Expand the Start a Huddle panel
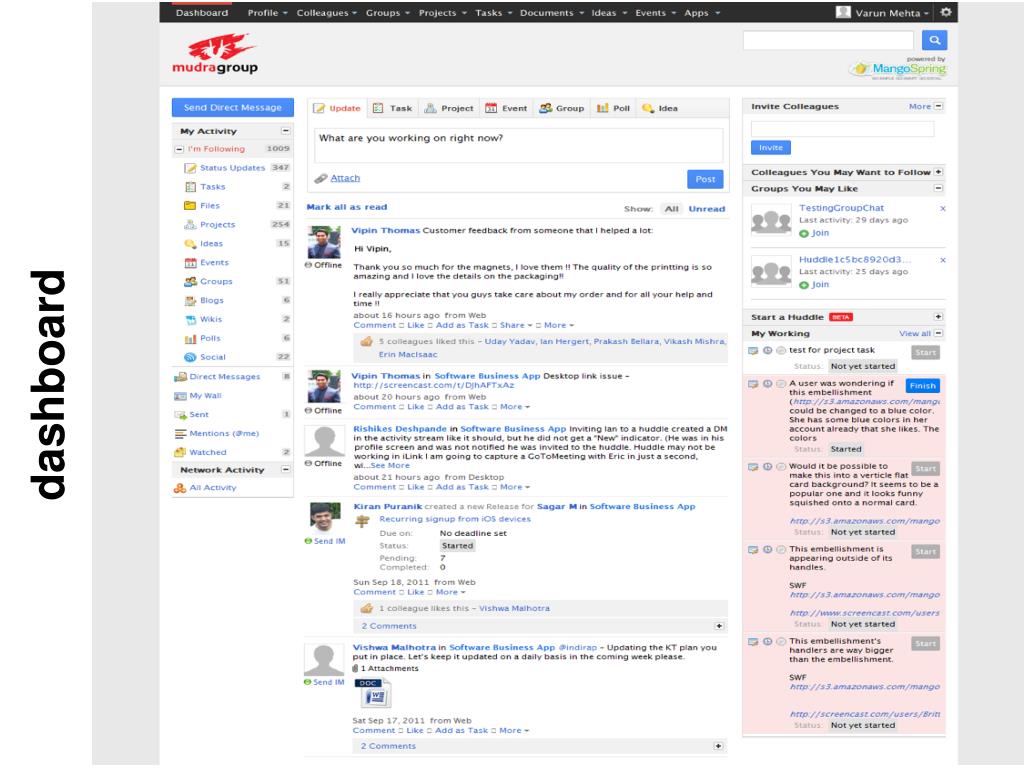 [938, 317]
